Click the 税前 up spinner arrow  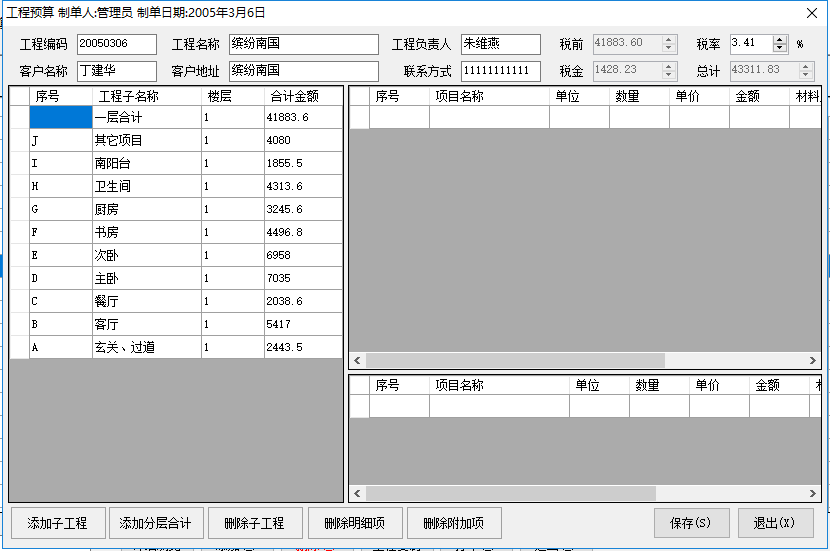(669, 40)
